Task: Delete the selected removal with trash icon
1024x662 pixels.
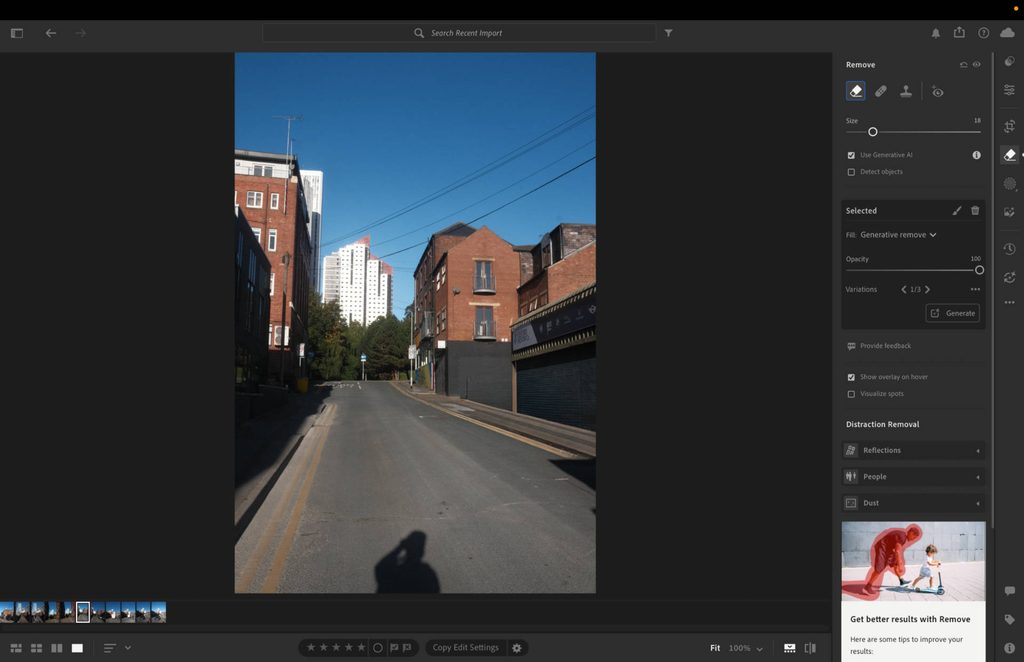Action: tap(975, 210)
